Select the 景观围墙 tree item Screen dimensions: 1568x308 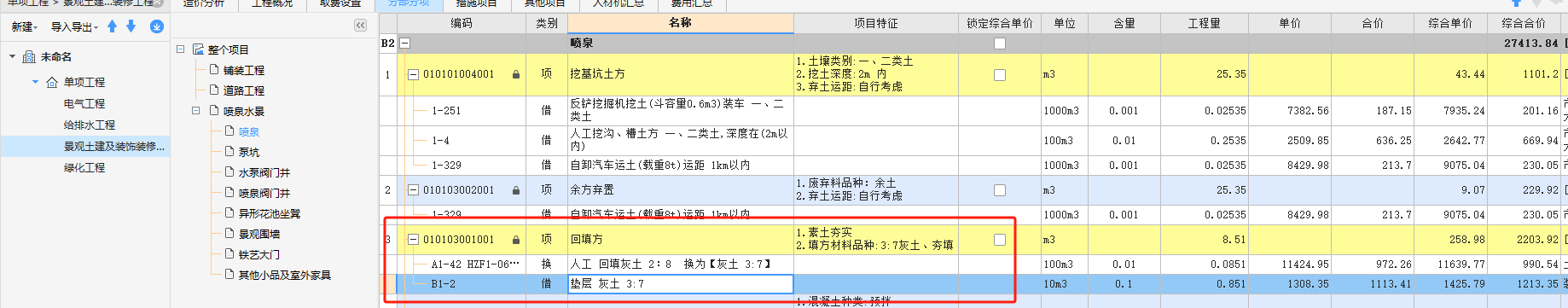click(259, 234)
